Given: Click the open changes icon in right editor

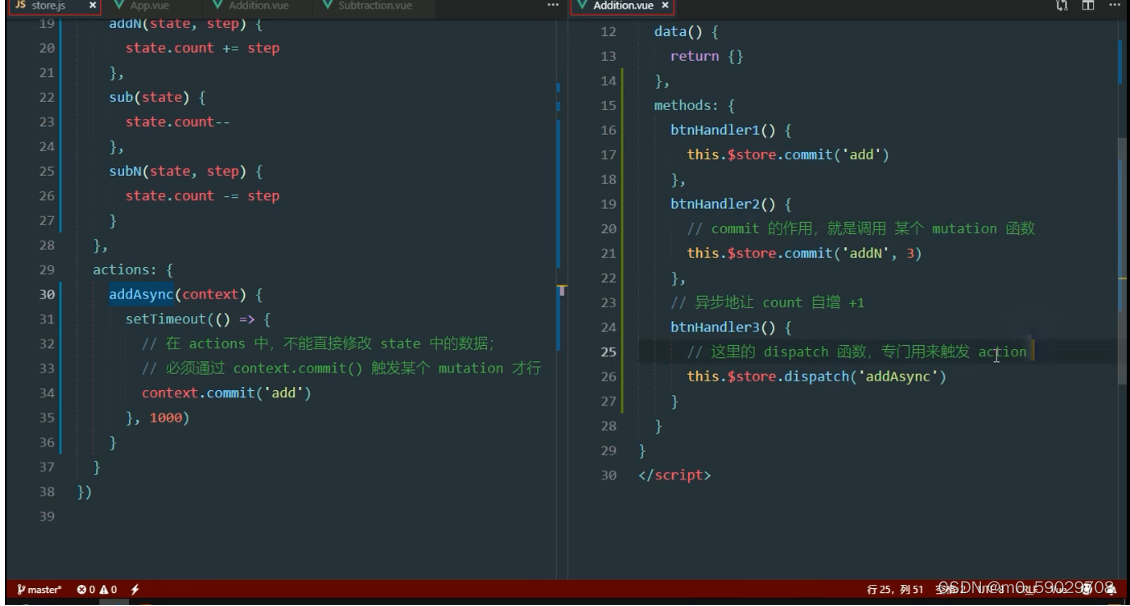Looking at the screenshot, I should (1062, 5).
